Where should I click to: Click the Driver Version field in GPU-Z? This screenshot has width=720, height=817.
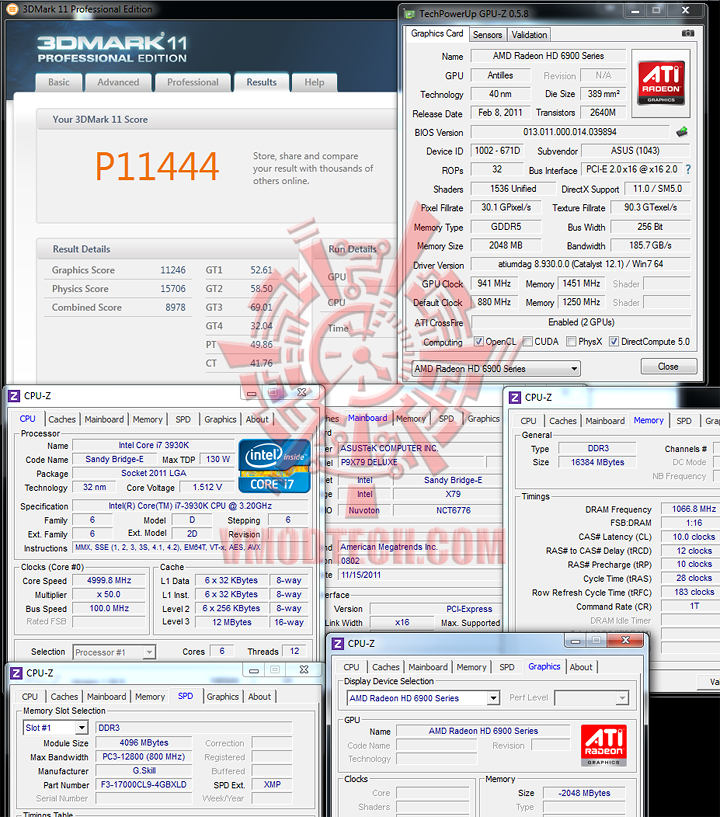[581, 264]
